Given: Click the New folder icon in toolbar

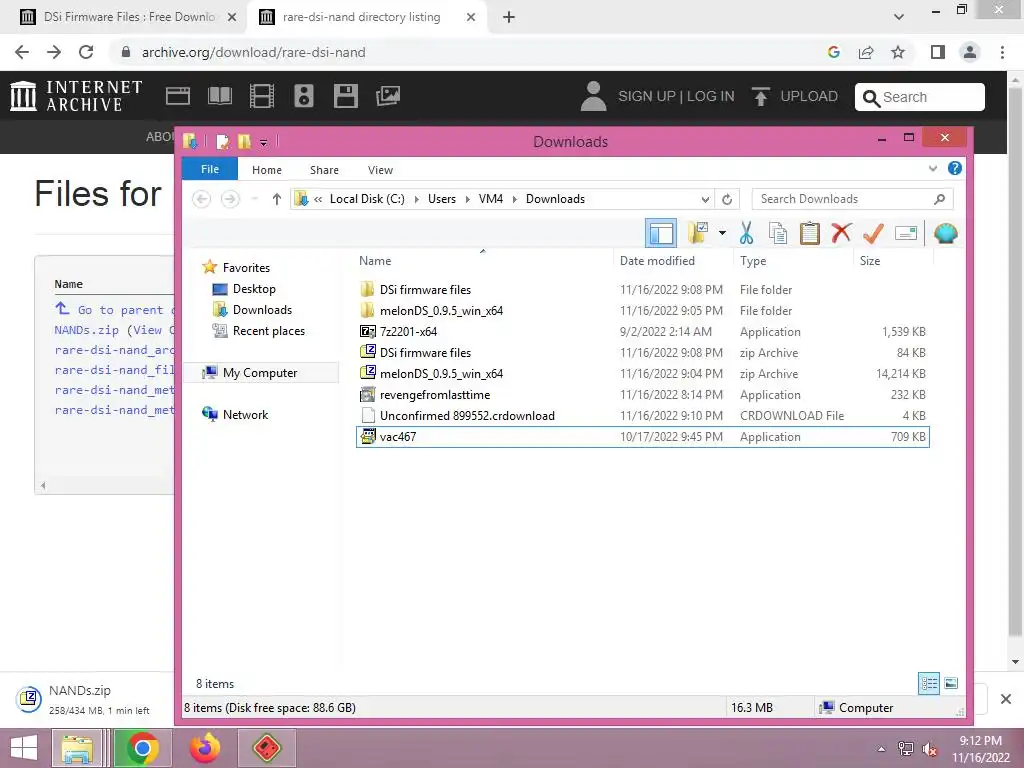Looking at the screenshot, I should [x=698, y=233].
